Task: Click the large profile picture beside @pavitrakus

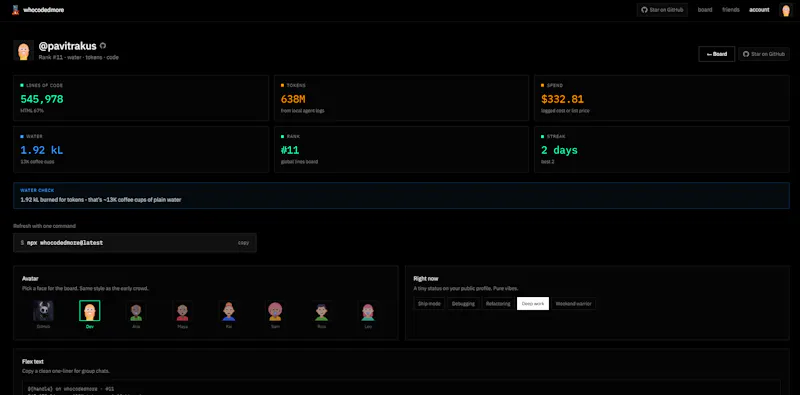Action: click(x=23, y=51)
